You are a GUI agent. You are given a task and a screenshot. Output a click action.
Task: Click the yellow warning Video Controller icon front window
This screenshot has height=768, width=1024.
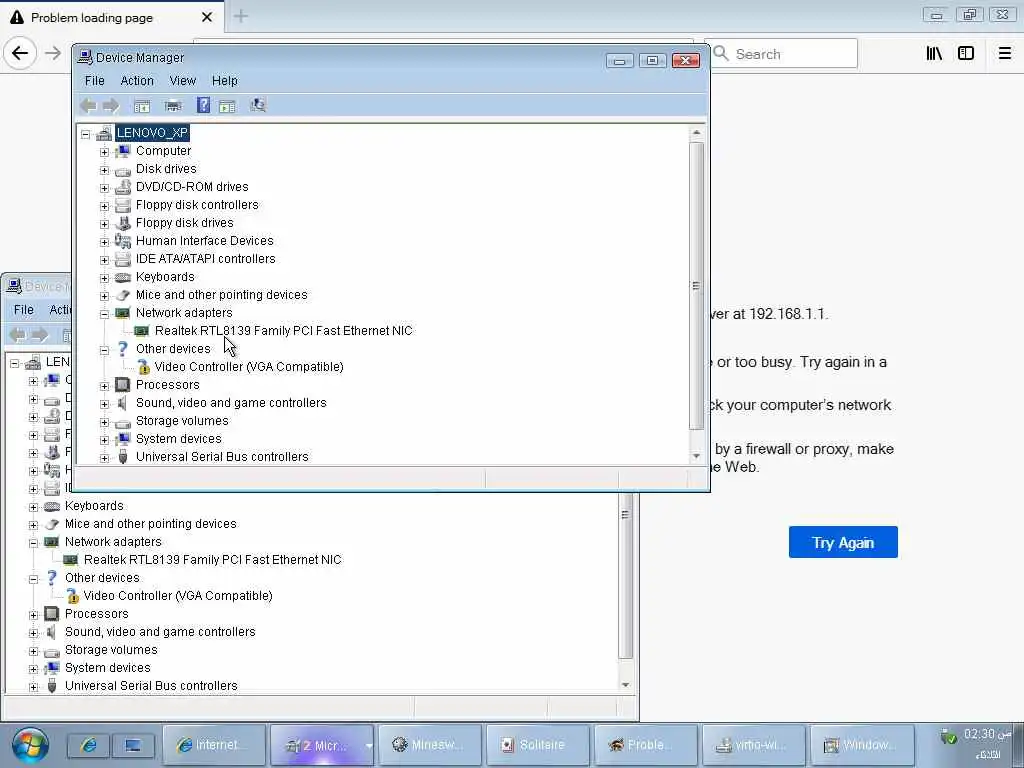[144, 367]
